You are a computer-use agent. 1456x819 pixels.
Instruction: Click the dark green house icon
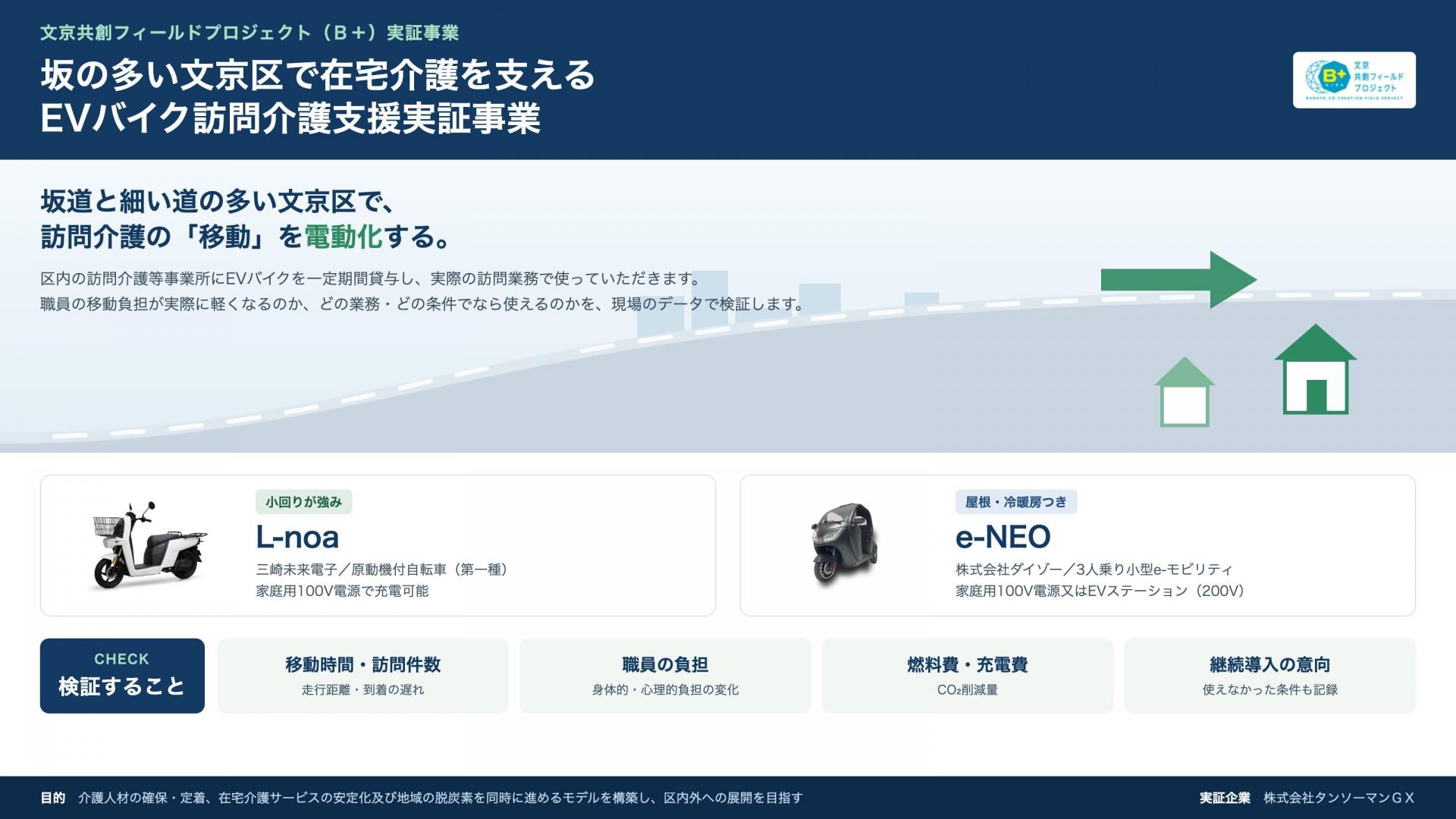(x=1316, y=369)
